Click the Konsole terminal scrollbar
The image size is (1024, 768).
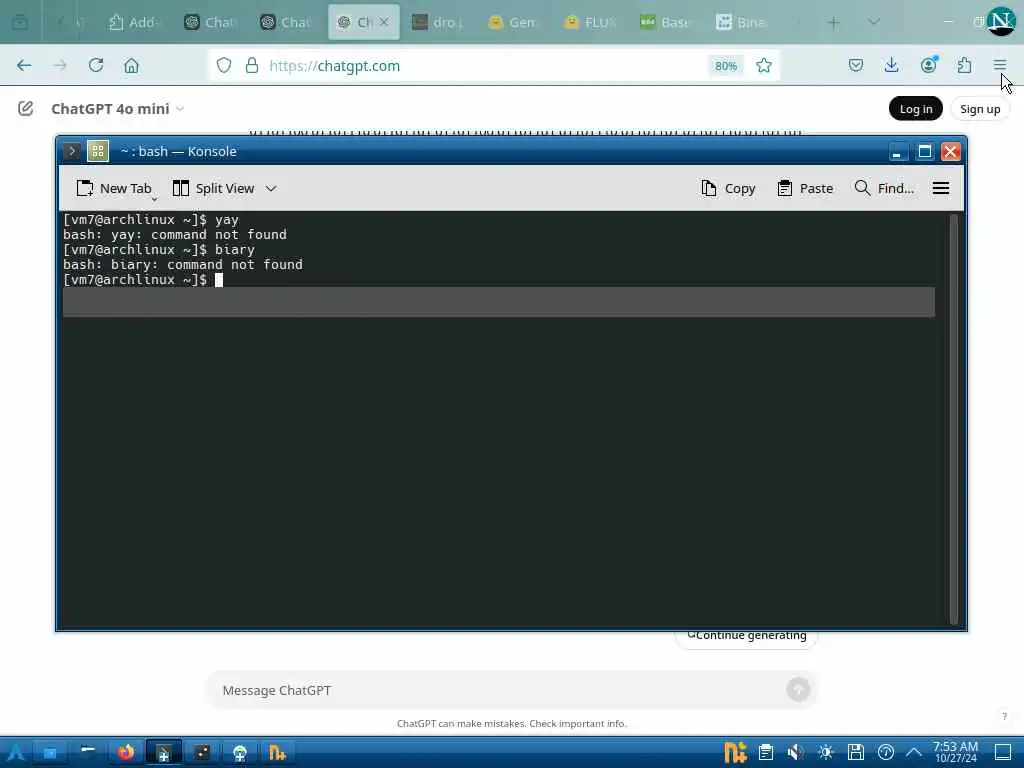point(953,418)
